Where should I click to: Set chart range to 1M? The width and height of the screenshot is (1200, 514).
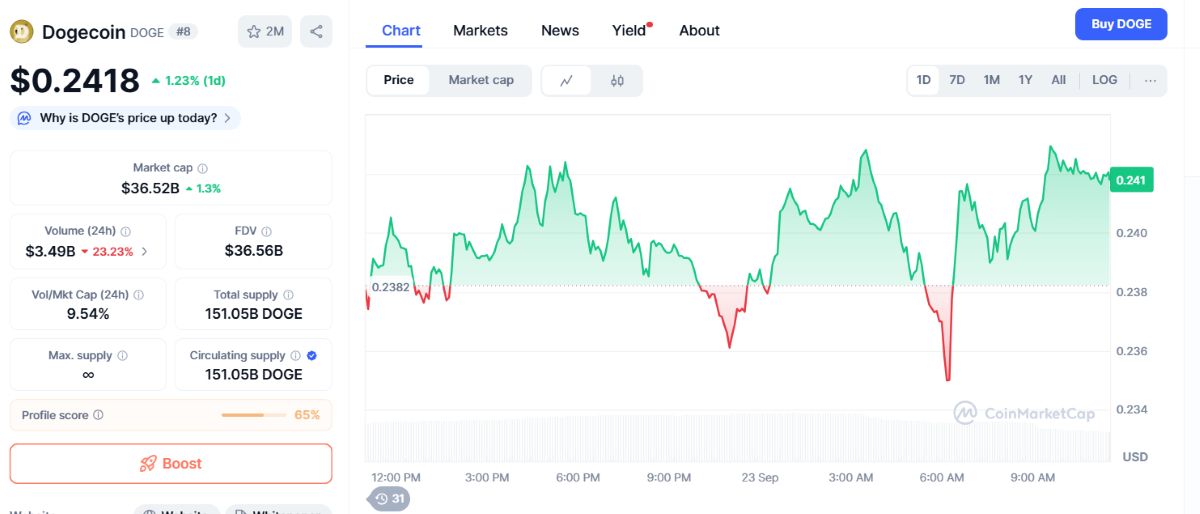pos(991,80)
